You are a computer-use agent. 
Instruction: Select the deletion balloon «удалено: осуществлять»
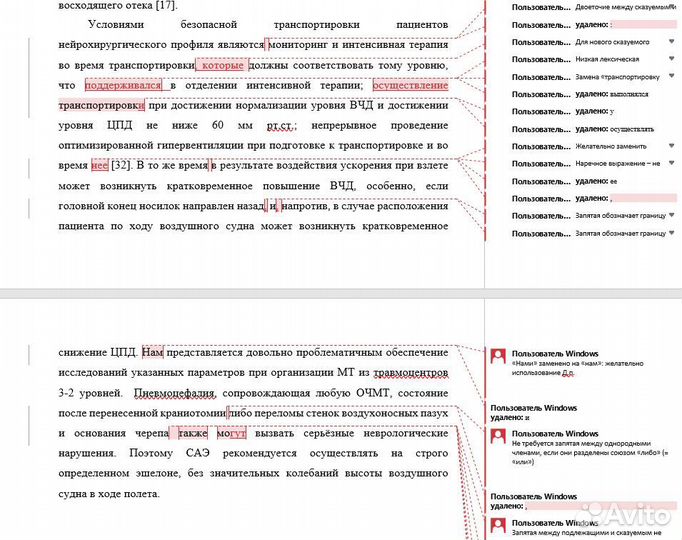[603, 128]
